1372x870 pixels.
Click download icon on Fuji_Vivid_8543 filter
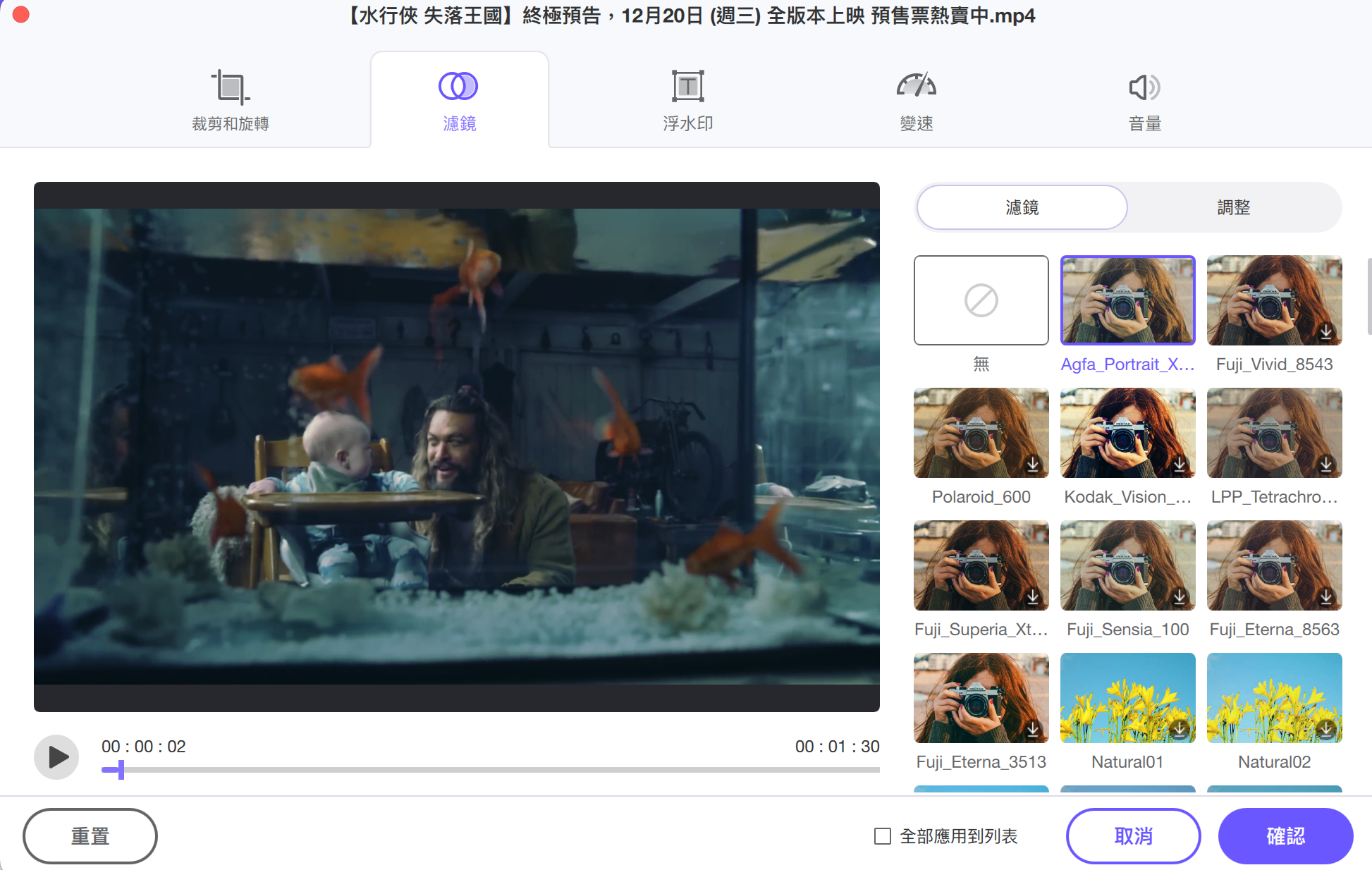tap(1326, 331)
